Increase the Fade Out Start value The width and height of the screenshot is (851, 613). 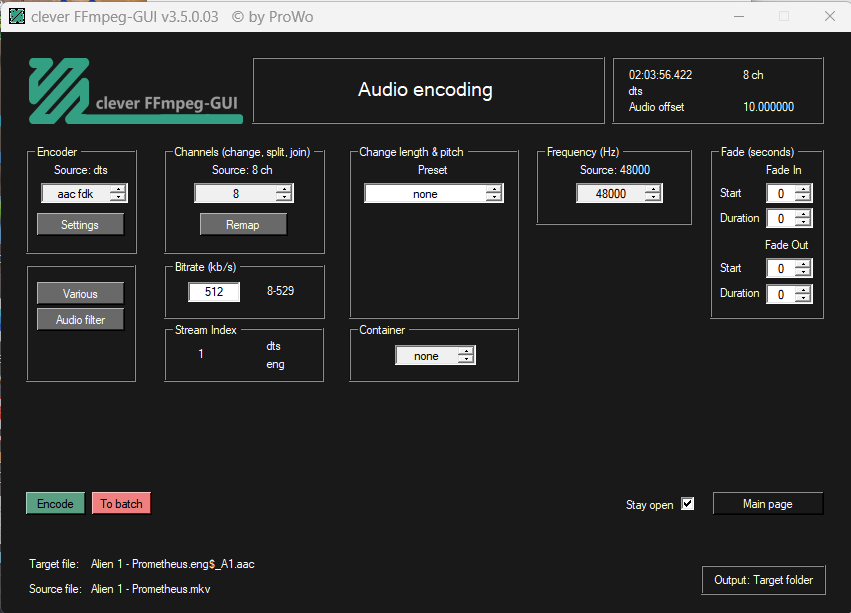pos(803,264)
